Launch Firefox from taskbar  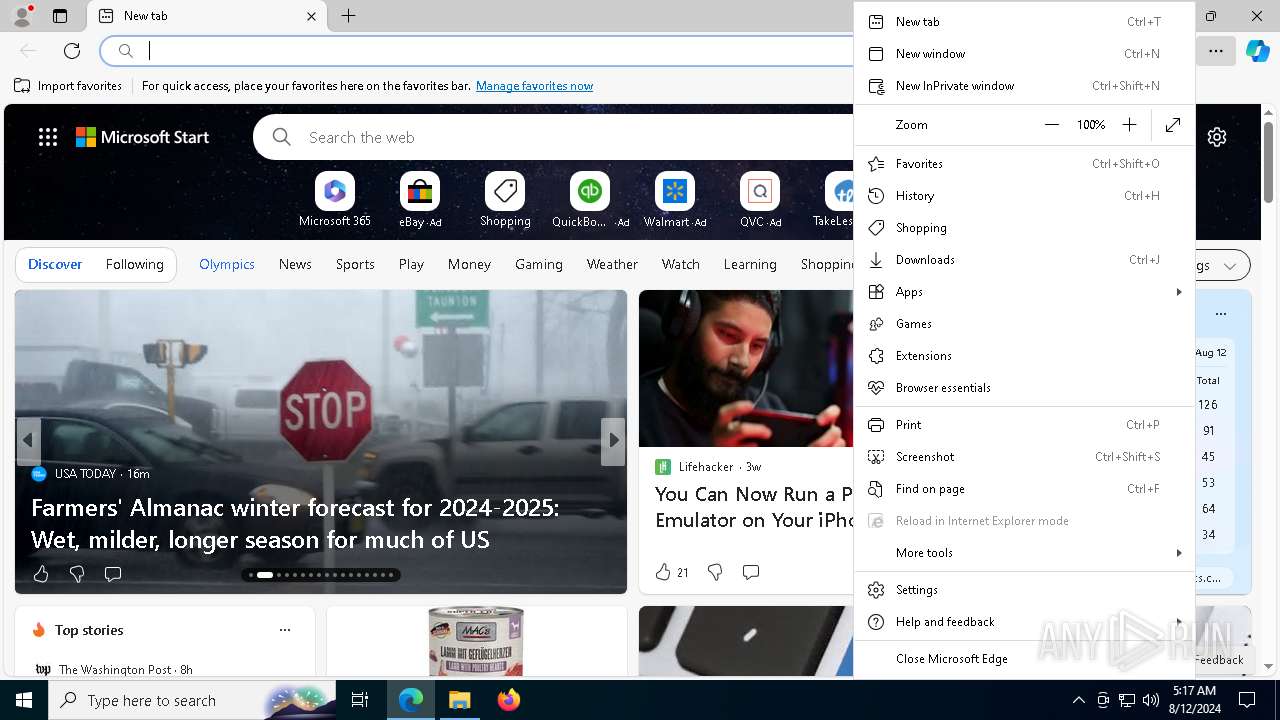[509, 700]
